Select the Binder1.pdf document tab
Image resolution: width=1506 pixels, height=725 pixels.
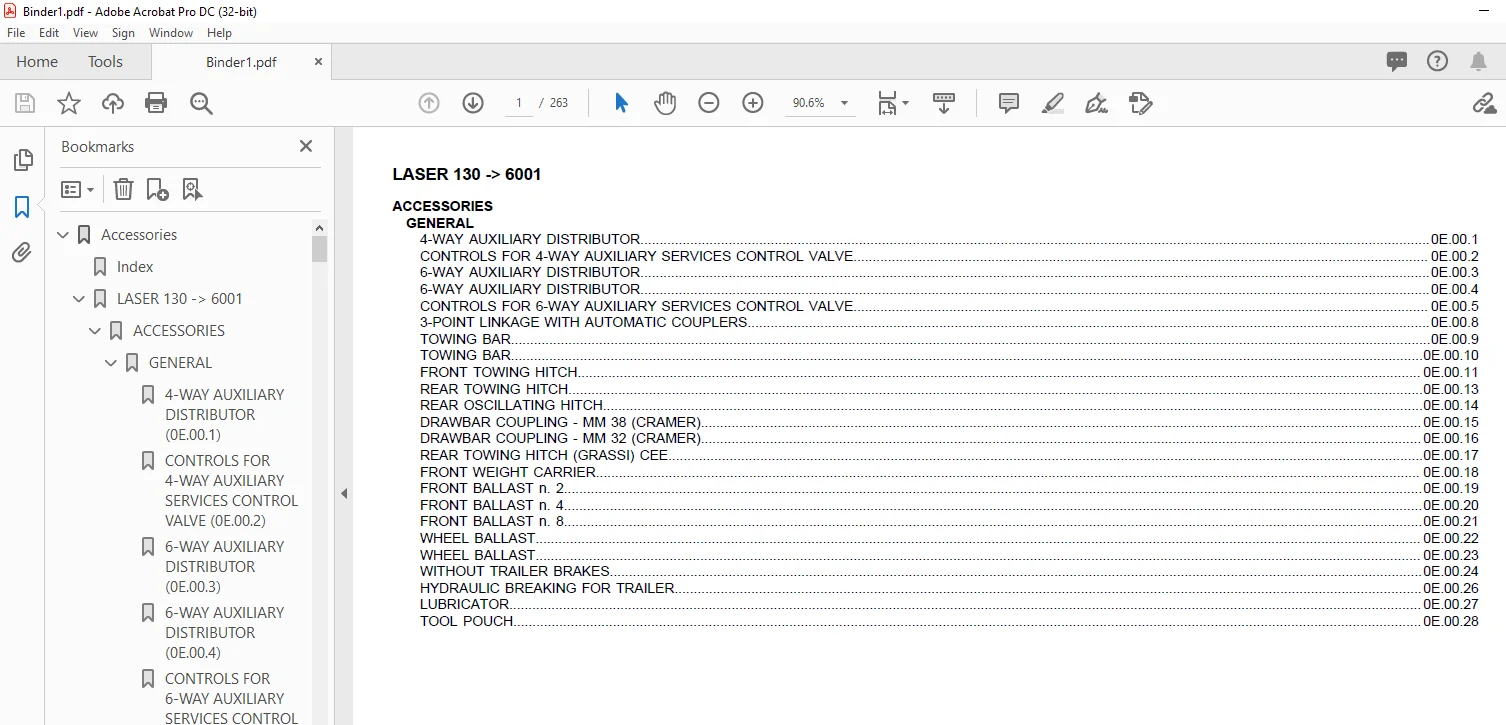[241, 61]
